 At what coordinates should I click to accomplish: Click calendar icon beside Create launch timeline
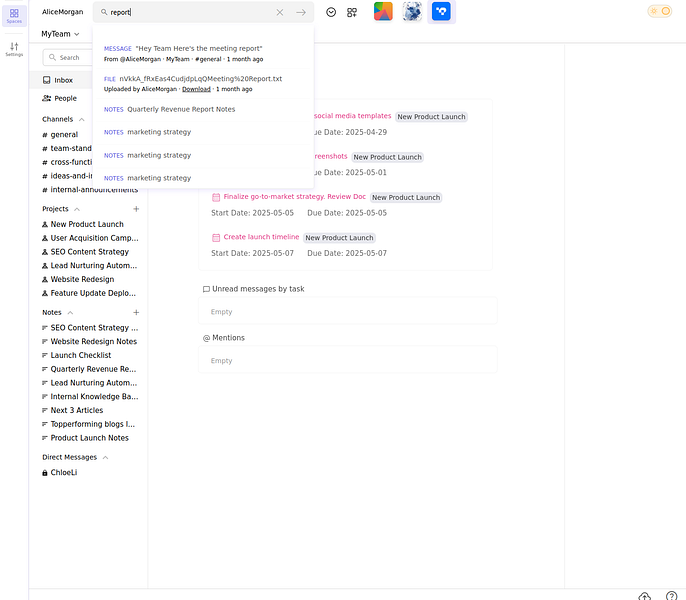click(x=216, y=238)
